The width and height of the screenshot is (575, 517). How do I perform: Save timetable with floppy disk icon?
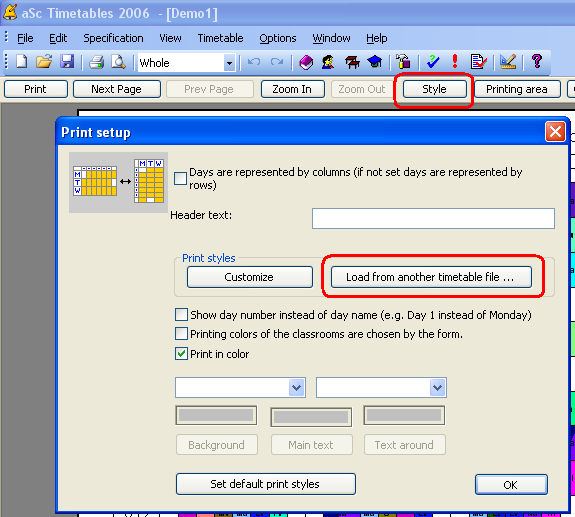(67, 62)
